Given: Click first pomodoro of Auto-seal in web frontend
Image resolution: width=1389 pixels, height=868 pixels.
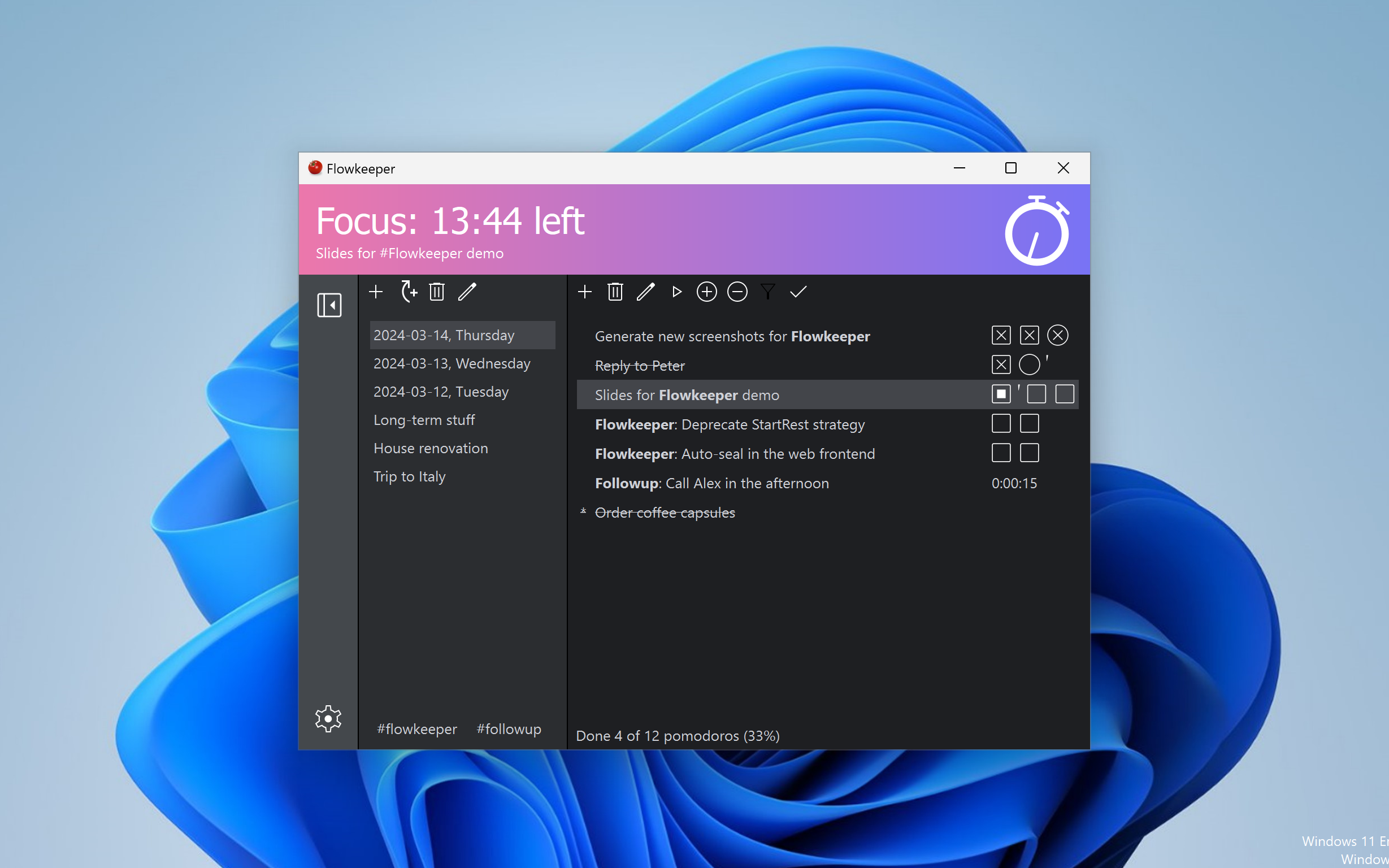Looking at the screenshot, I should 1001,453.
